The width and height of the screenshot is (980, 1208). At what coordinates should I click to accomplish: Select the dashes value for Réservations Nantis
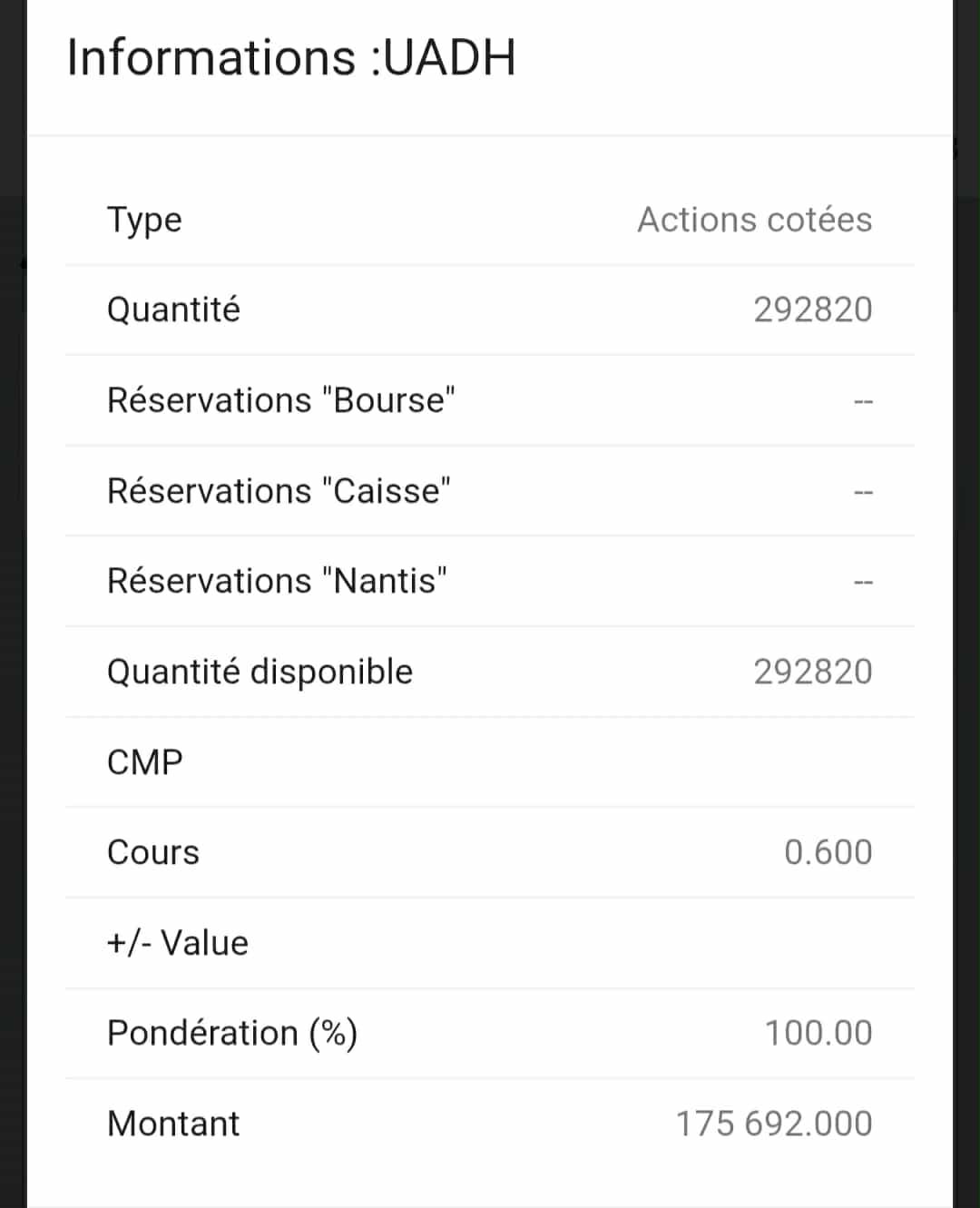coord(863,583)
